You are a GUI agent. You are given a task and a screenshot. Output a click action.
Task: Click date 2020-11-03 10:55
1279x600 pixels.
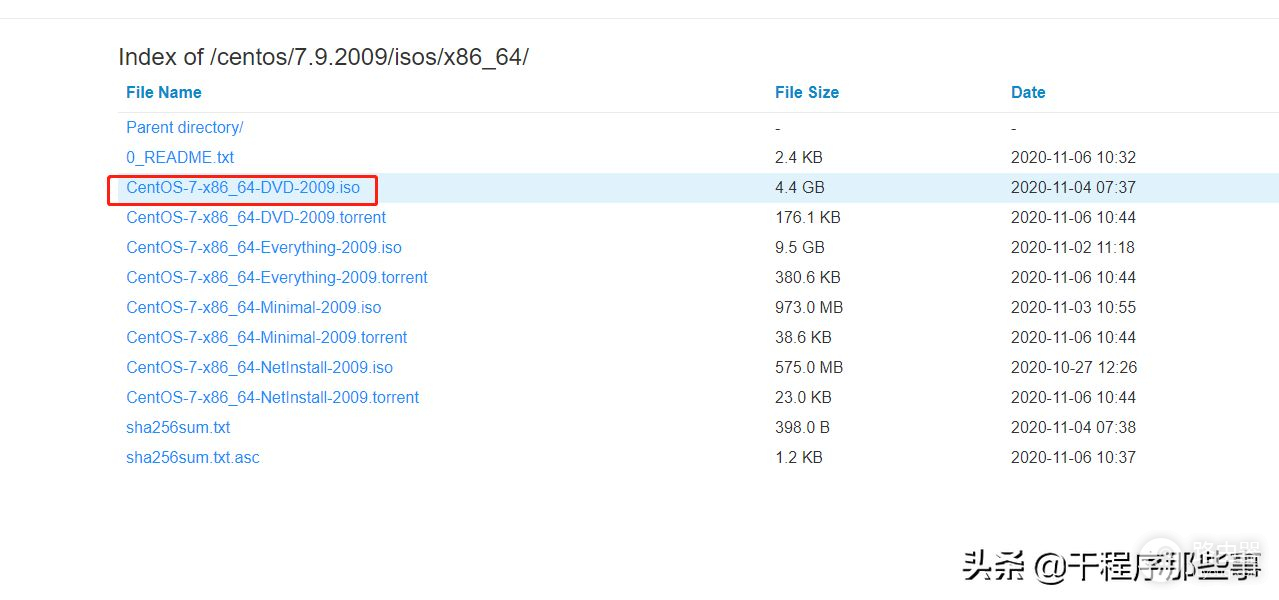coord(1073,307)
